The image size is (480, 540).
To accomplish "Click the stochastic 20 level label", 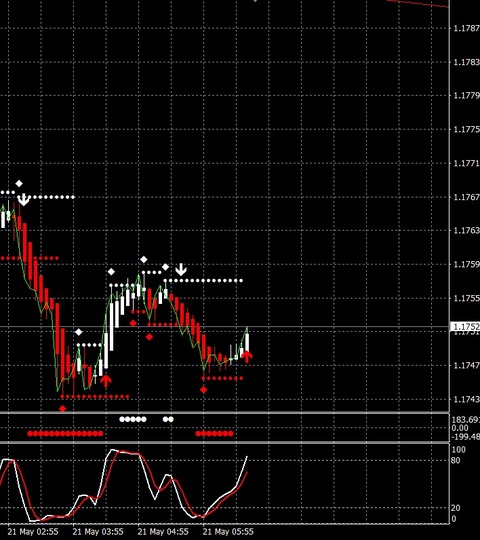I will point(455,508).
